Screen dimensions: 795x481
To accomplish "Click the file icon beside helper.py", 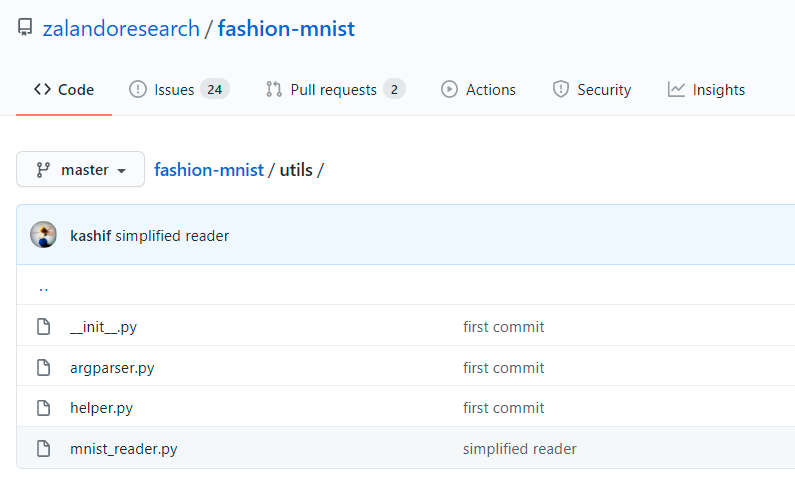I will [43, 408].
